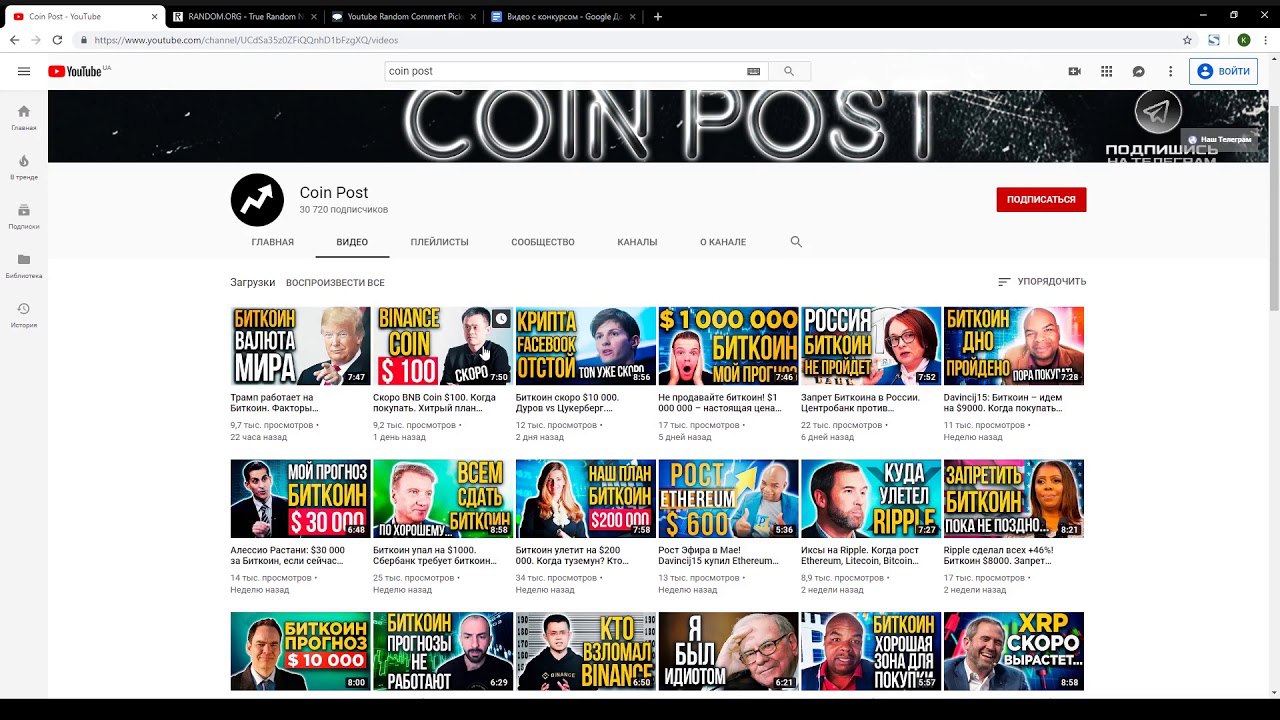Open Библиотека library in sidebar
The width and height of the screenshot is (1280, 720).
coord(24,265)
